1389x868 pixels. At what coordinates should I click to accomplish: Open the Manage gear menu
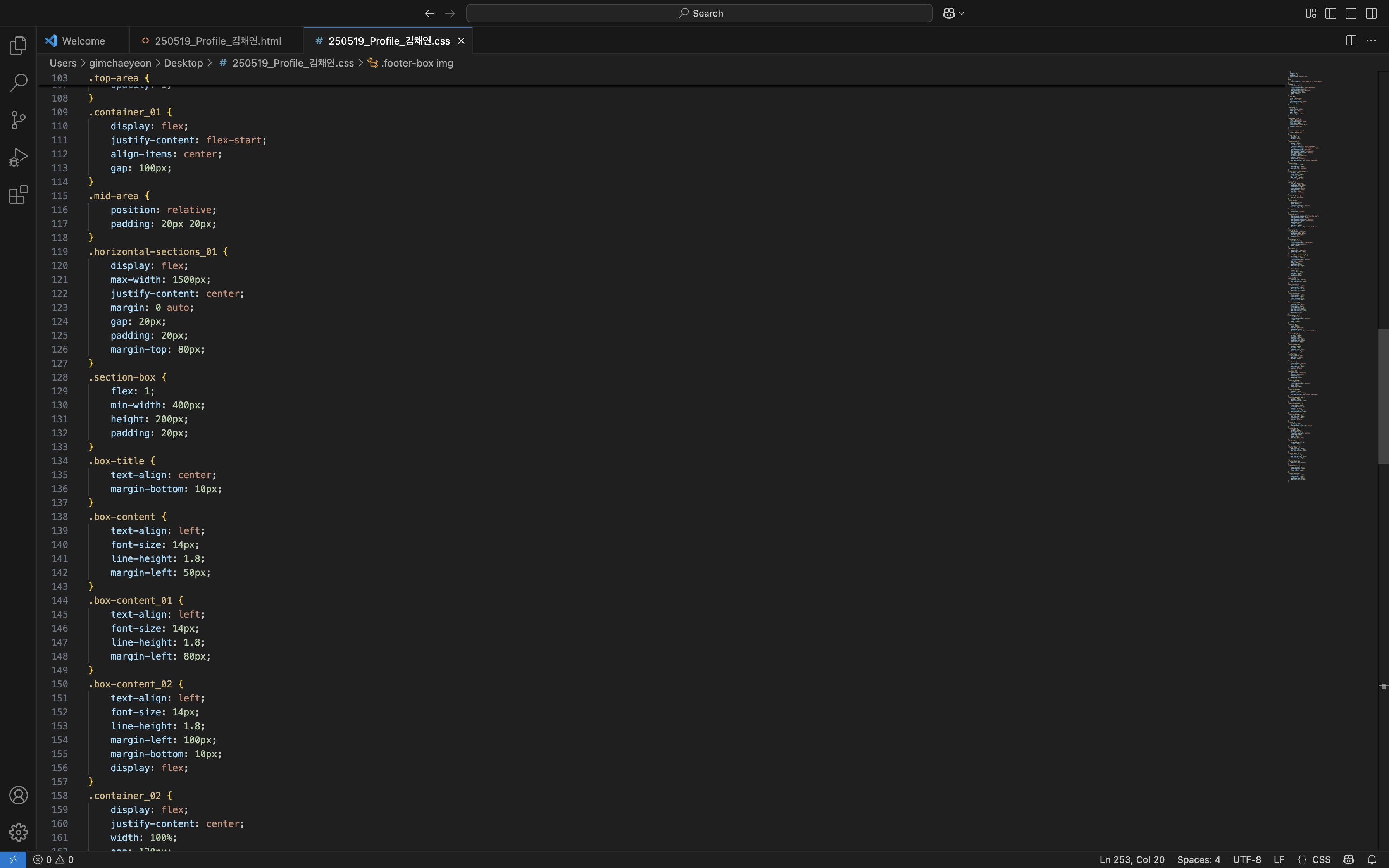pos(18,832)
